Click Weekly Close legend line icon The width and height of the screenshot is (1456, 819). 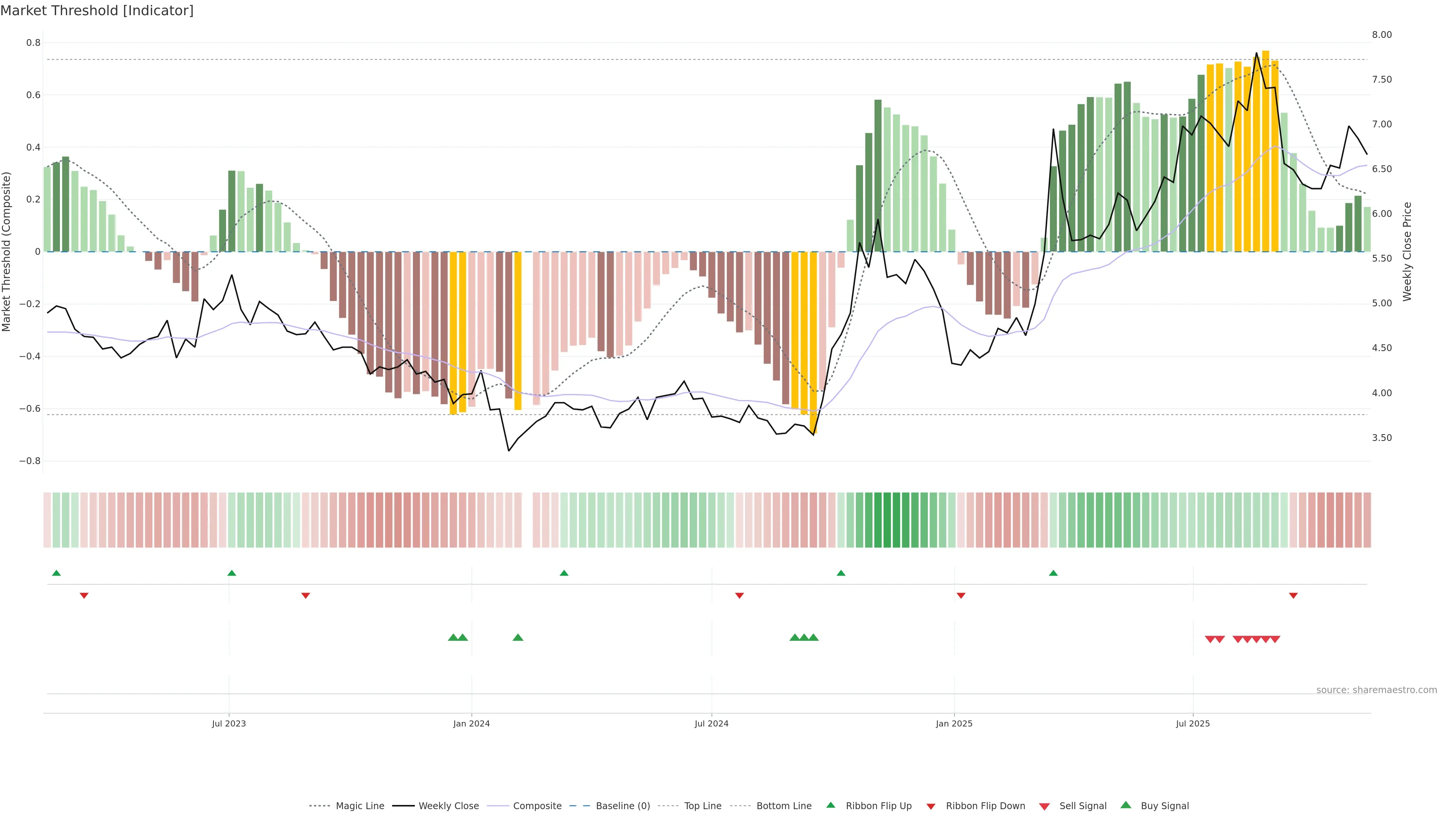403,806
